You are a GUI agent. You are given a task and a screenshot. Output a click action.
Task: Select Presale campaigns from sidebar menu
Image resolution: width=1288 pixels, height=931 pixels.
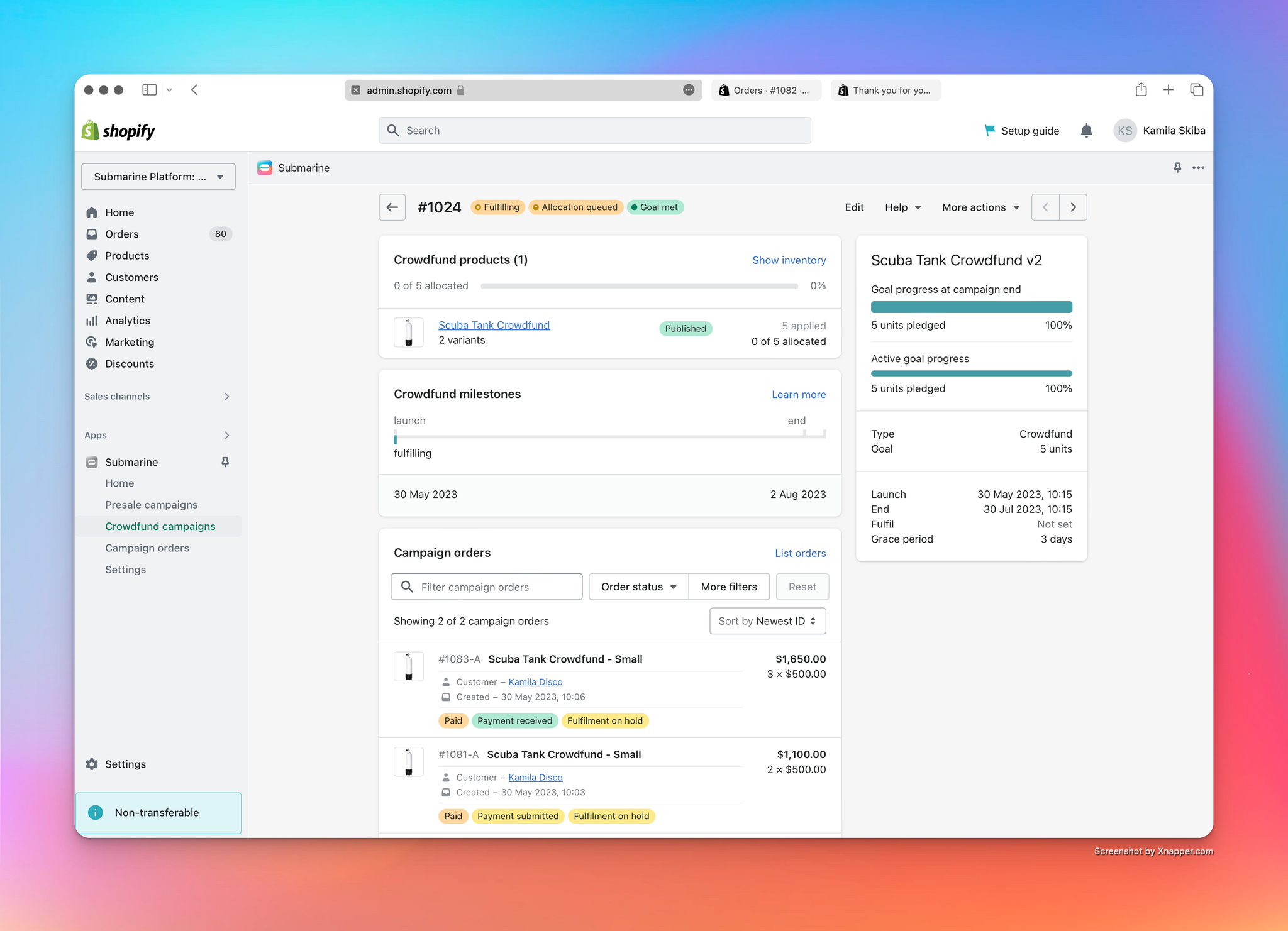click(x=153, y=504)
